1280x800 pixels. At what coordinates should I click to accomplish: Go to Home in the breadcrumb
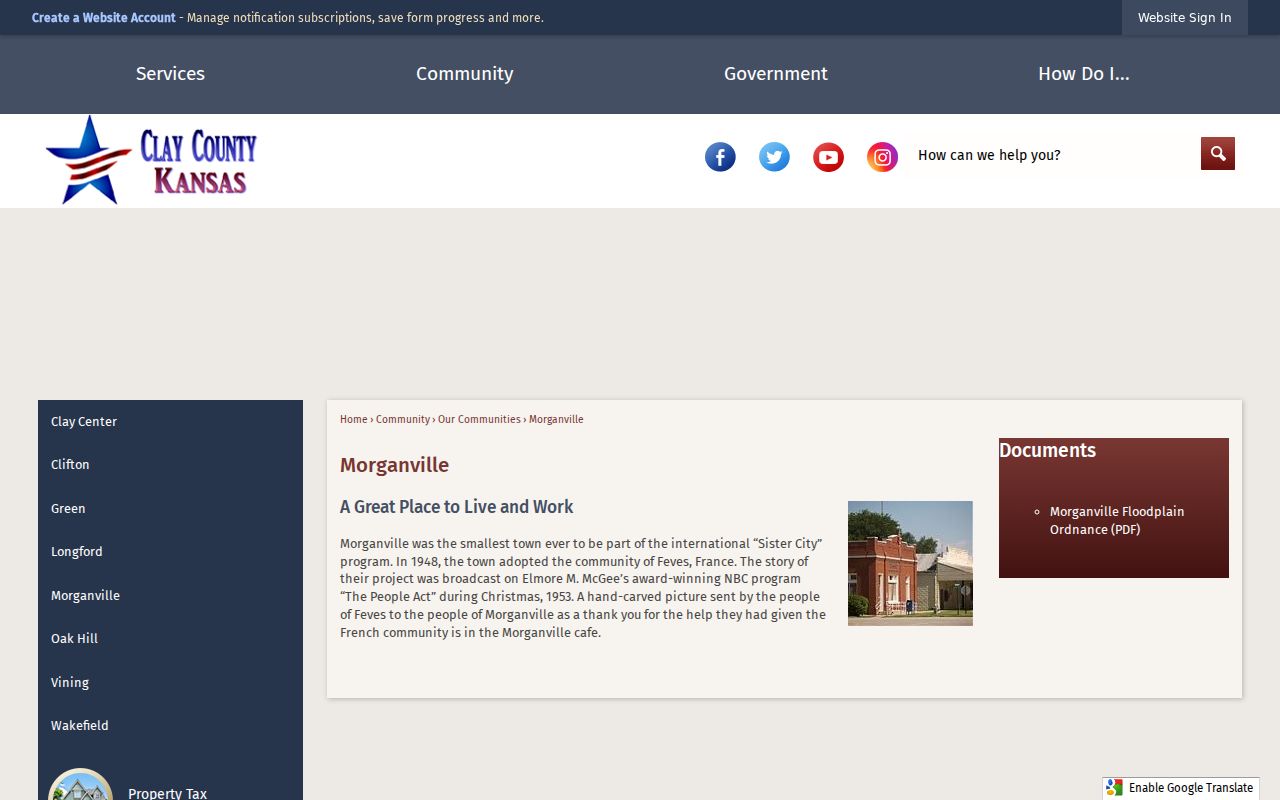[354, 420]
